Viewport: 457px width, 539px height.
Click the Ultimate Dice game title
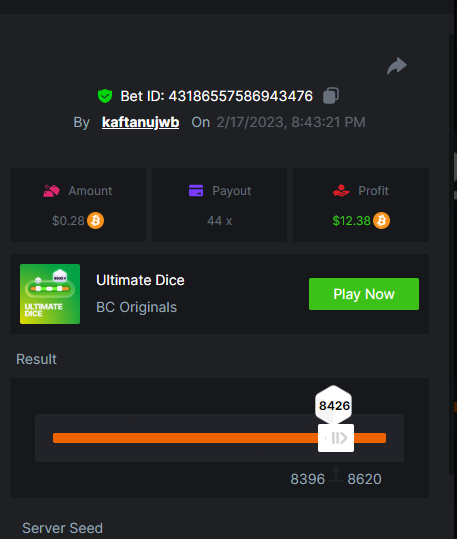click(140, 280)
